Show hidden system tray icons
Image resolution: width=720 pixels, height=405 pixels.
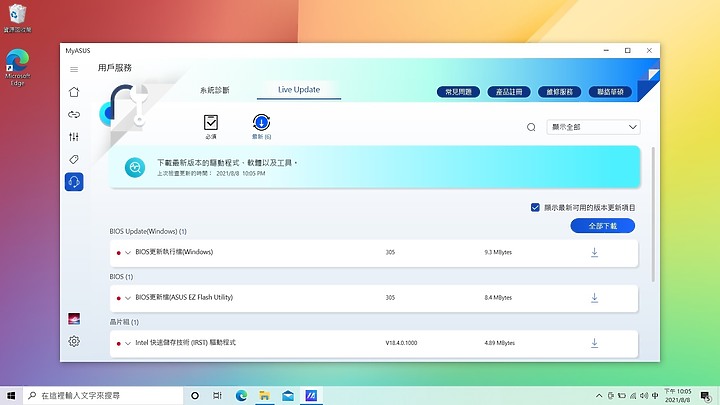coord(599,395)
